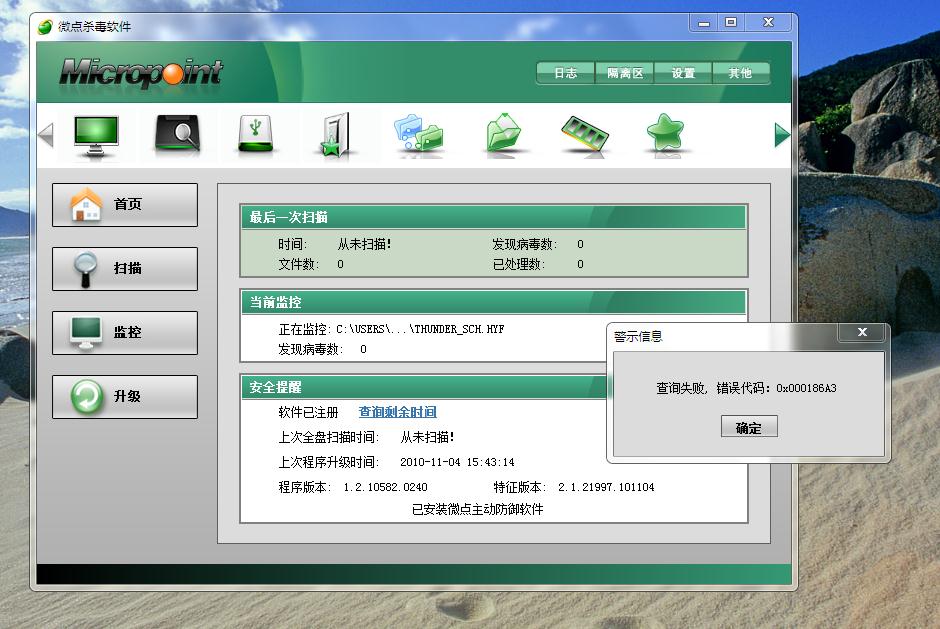Select the shared blue-green folders icon

click(418, 134)
